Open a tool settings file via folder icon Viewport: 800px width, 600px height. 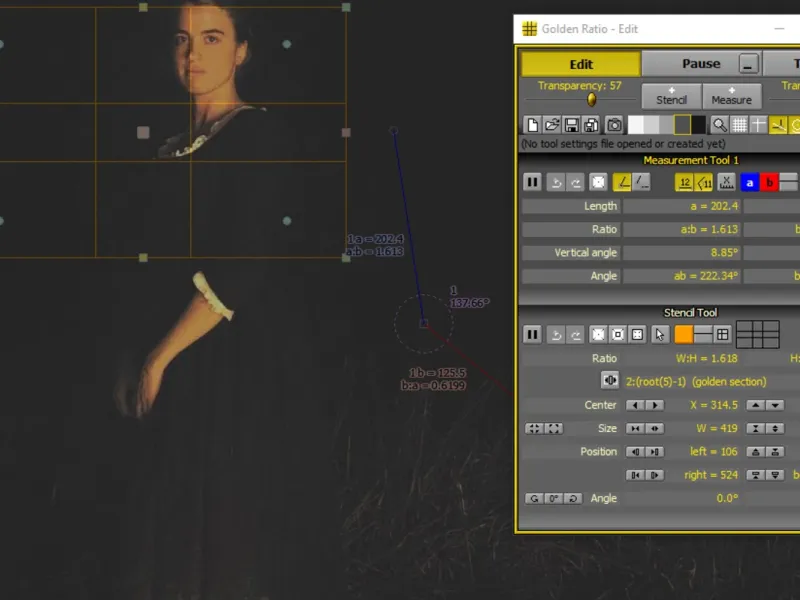tap(552, 125)
